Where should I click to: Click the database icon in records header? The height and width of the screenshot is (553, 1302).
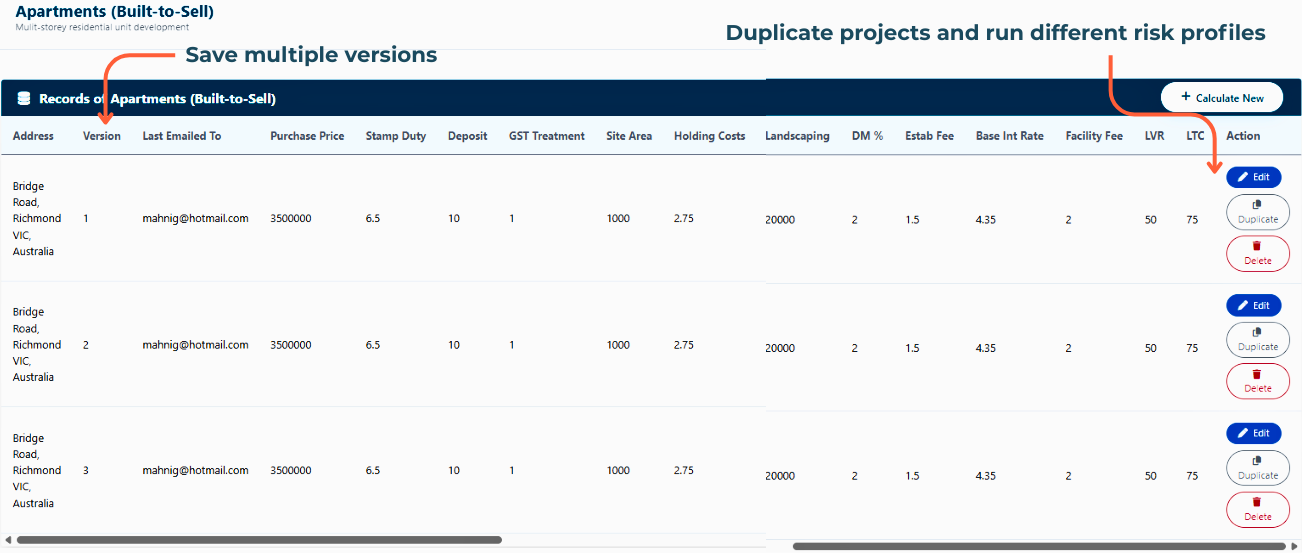(x=24, y=99)
